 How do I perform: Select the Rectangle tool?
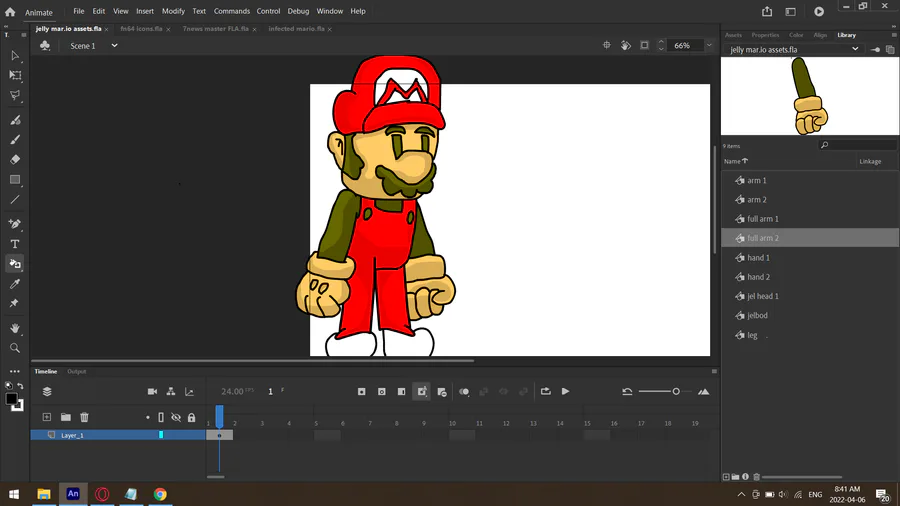click(x=15, y=180)
